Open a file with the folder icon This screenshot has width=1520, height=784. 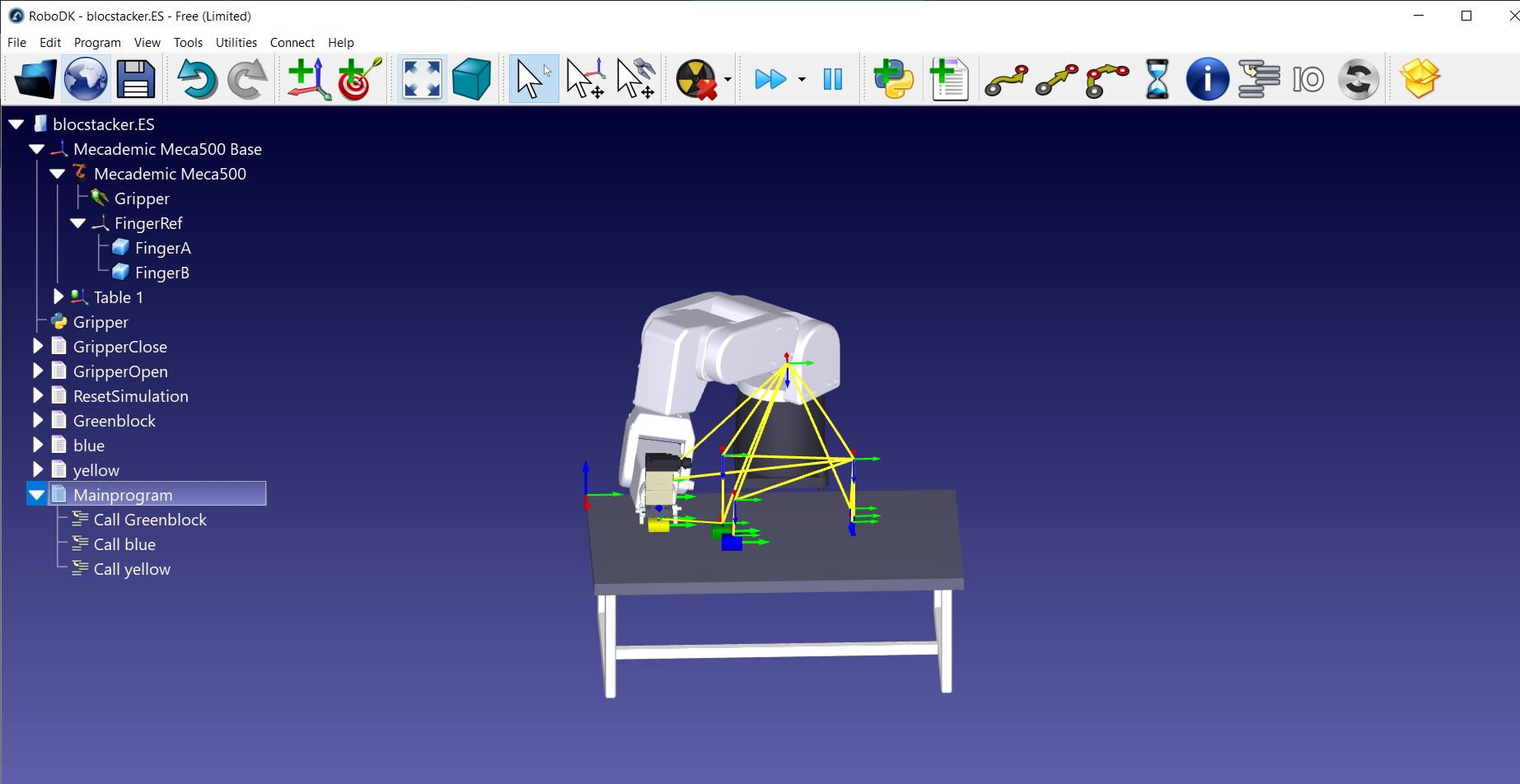pyautogui.click(x=35, y=79)
